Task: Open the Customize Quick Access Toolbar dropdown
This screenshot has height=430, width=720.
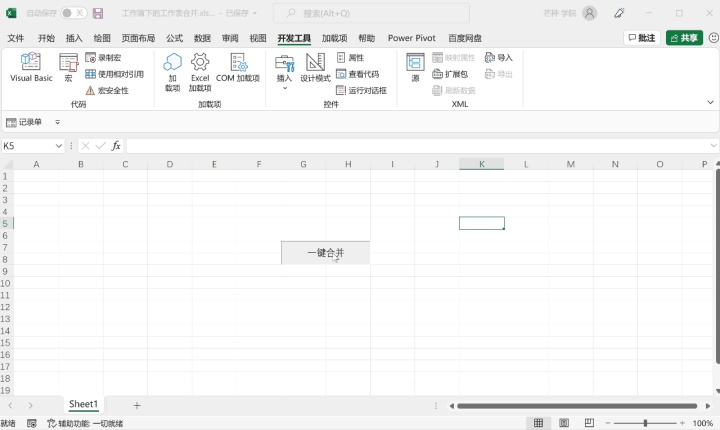Action: click(57, 122)
